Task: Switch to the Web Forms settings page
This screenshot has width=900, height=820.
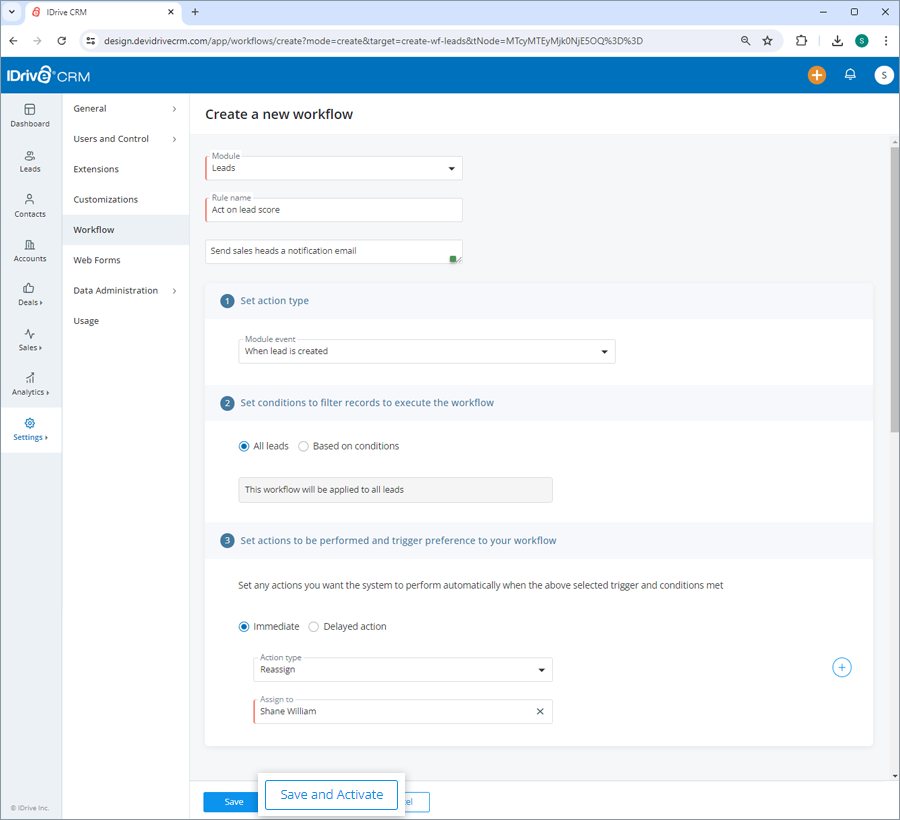Action: (x=96, y=259)
